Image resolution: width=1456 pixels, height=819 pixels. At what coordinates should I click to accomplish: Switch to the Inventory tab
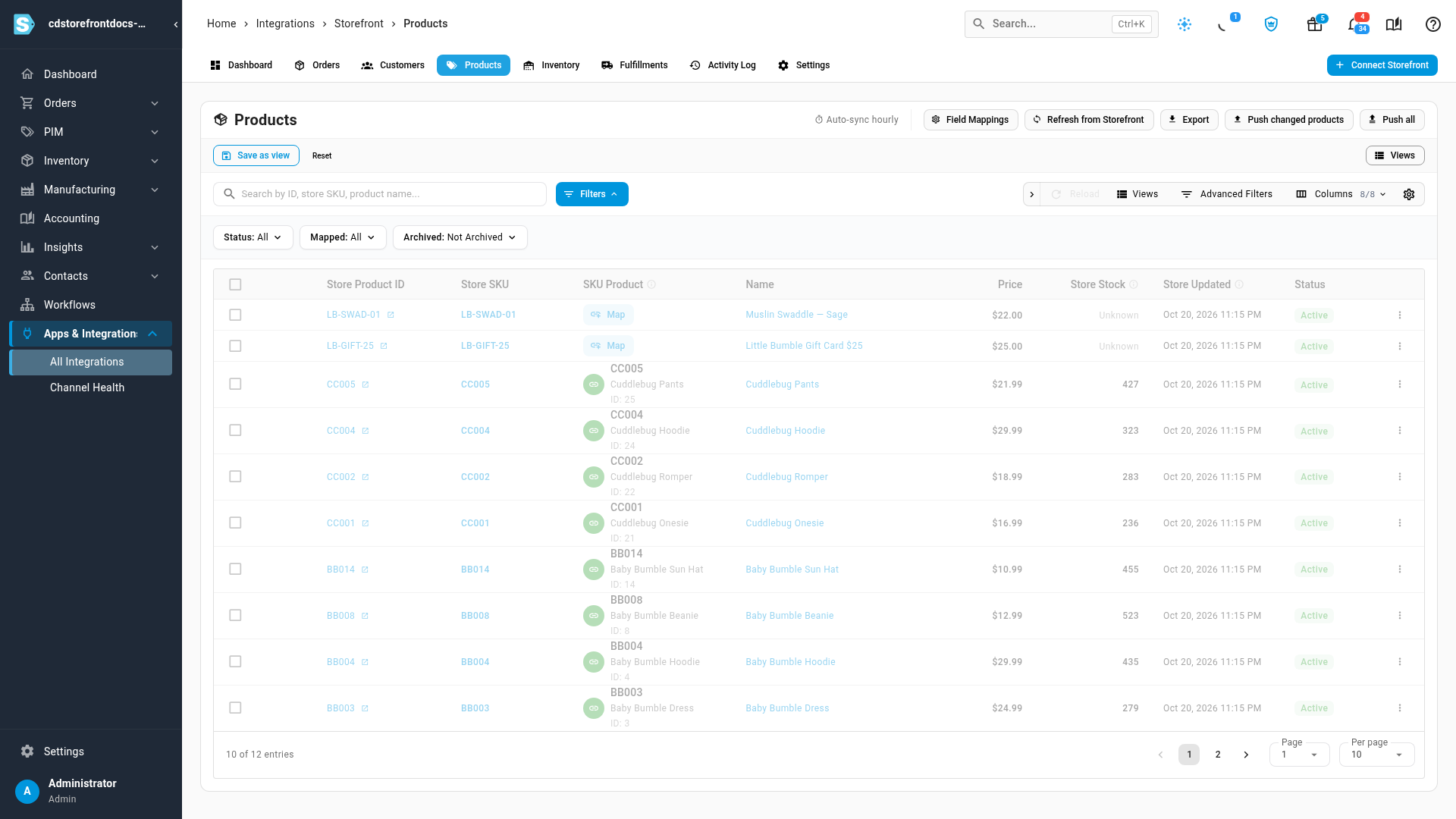pos(551,65)
